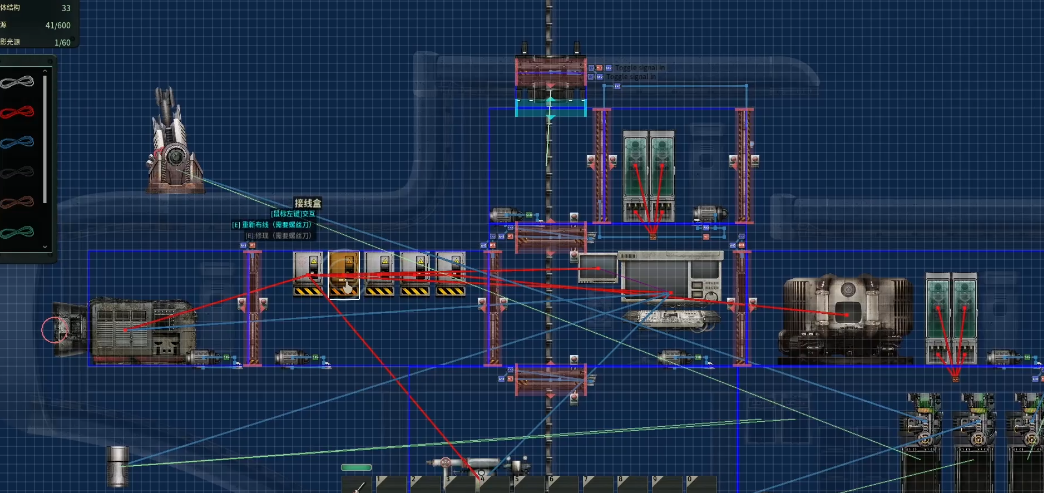Select the small status monitor screen
Screen dimensions: 1044x493
point(598,268)
